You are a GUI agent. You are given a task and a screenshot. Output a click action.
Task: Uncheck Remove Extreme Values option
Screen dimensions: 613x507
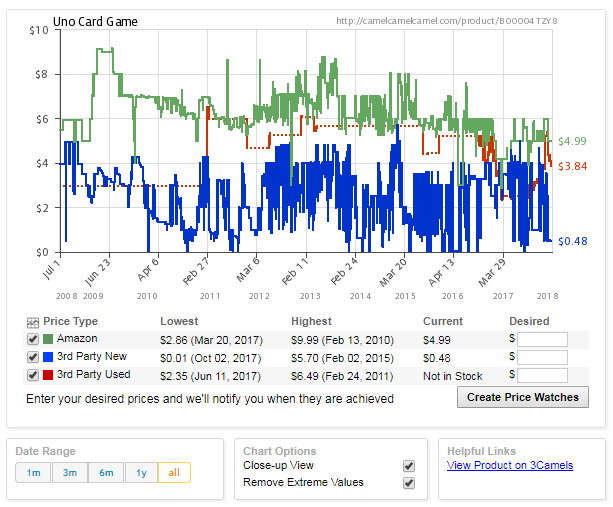click(408, 483)
